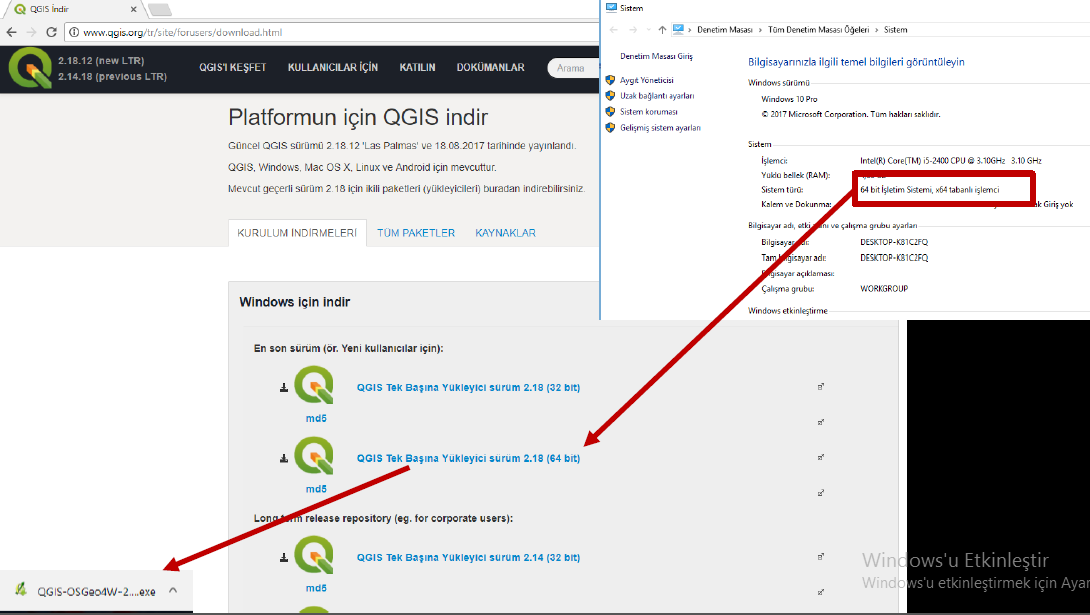Select the KURULUM İNDİRMELERİ tab
Screen dimensions: 1090x615
(x=297, y=233)
